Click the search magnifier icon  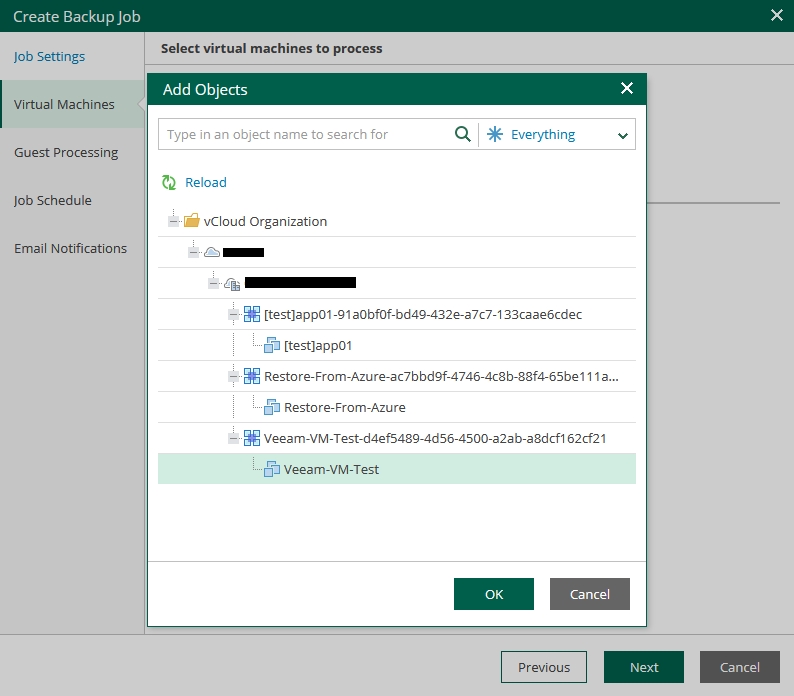tap(462, 135)
